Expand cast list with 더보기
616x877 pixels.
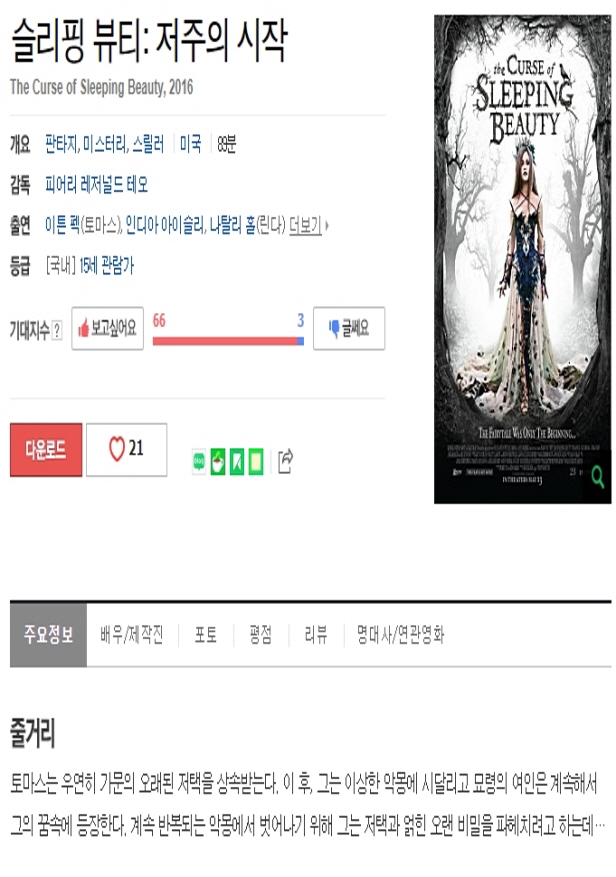click(308, 225)
